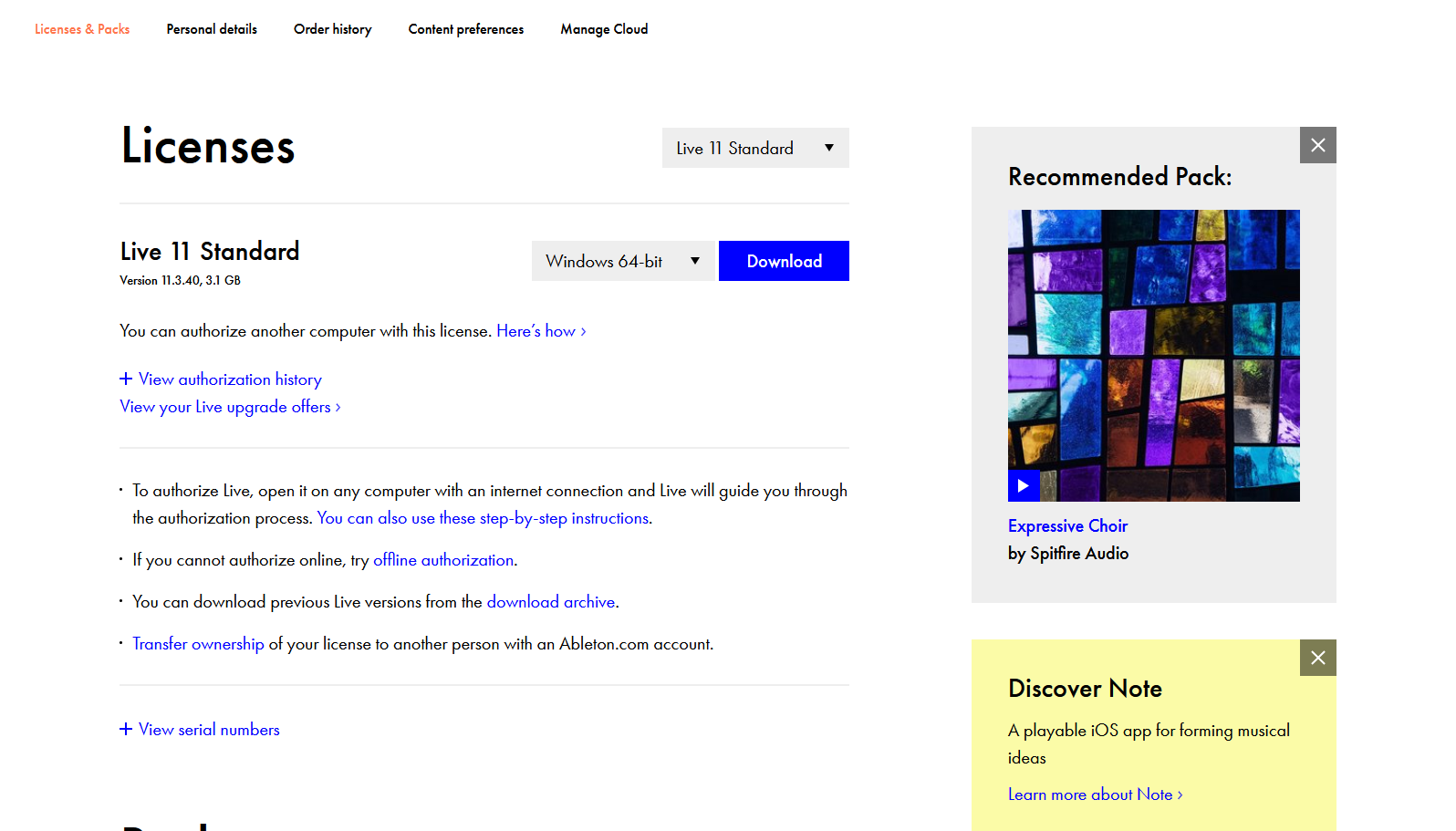Click the offline authorization link
Viewport: 1456px width, 831px height.
[443, 560]
